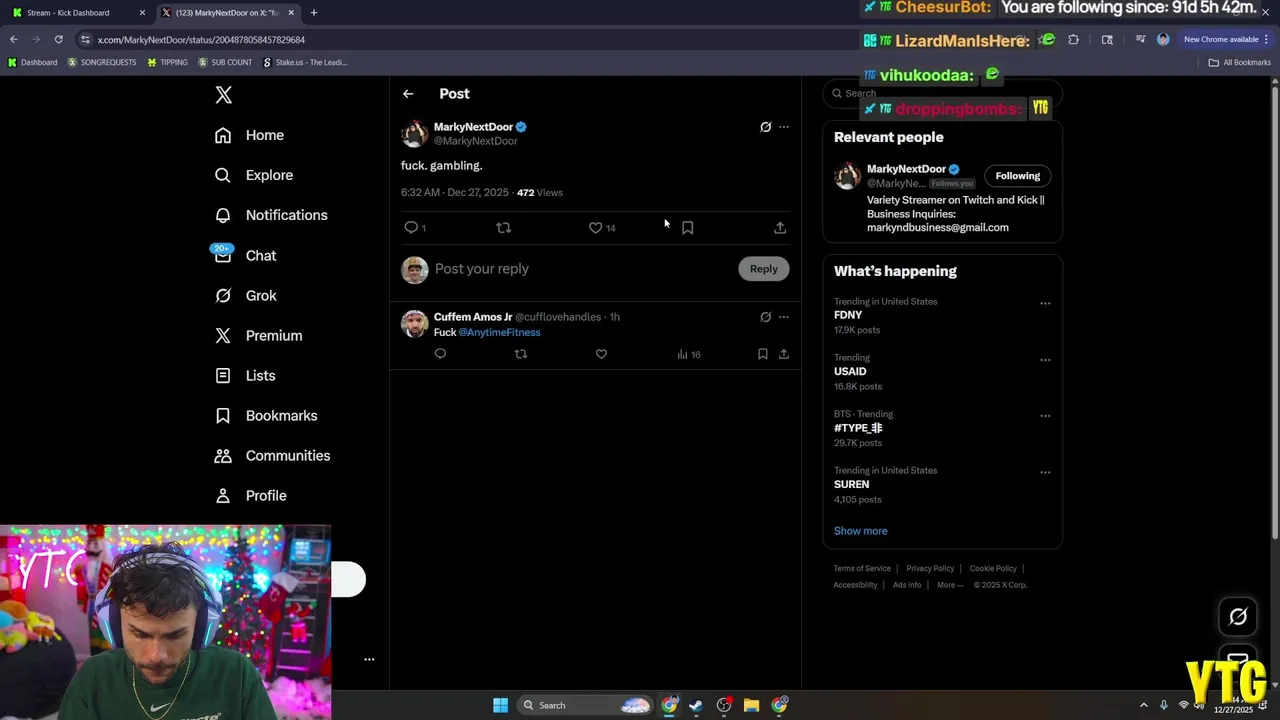This screenshot has width=1280, height=720.
Task: Share Cuffem Amos Jr's comment
Action: [784, 354]
